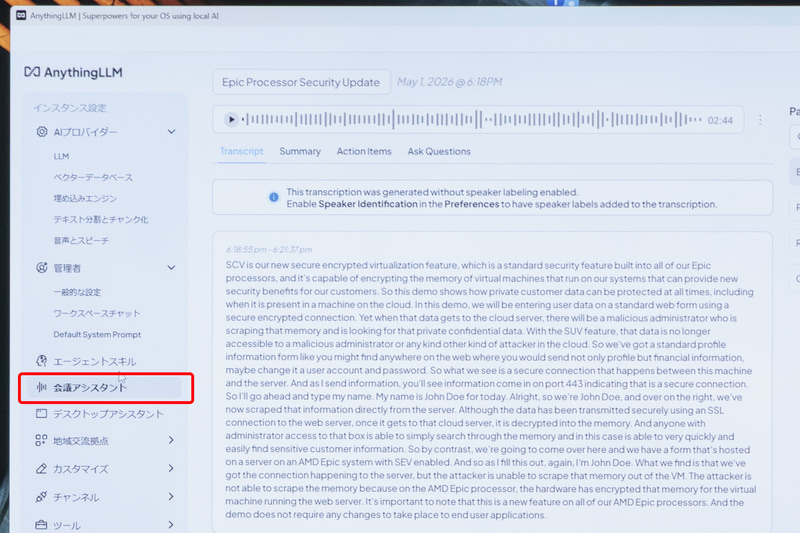
Task: Click the インスタンス設定 heading
Action: pos(70,108)
